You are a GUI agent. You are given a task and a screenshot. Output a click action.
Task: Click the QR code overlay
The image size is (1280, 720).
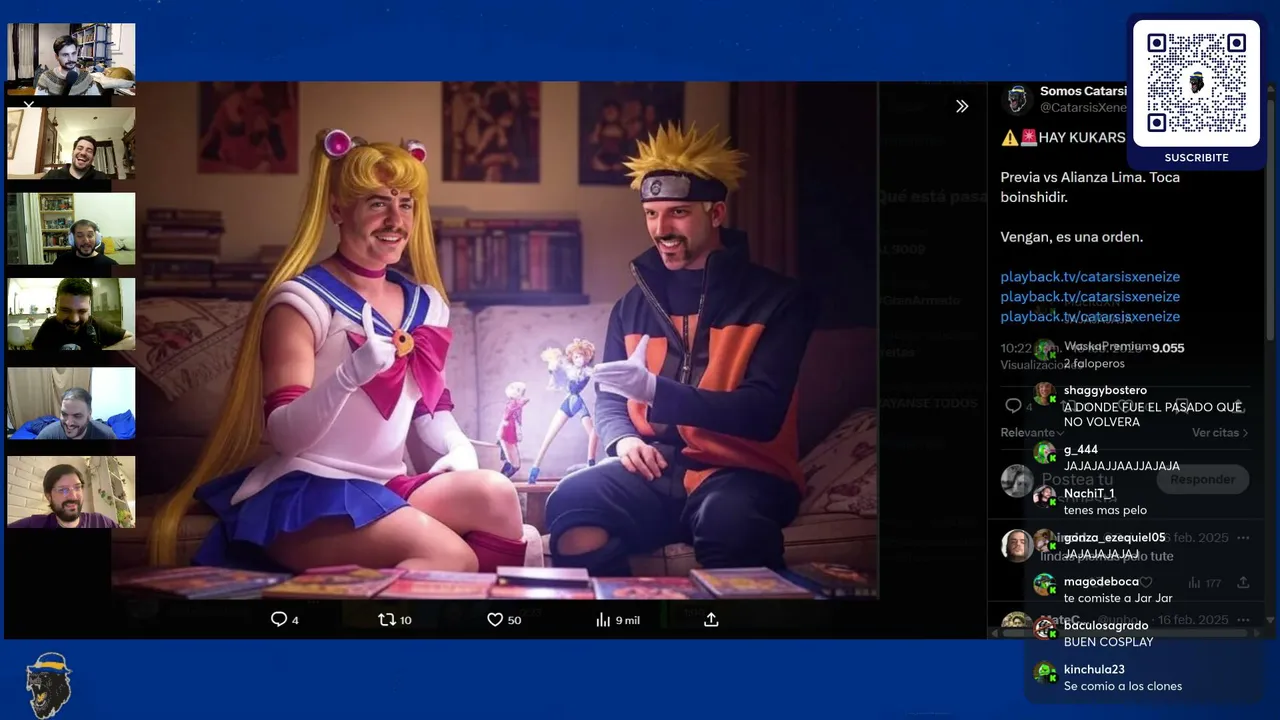pos(1196,82)
